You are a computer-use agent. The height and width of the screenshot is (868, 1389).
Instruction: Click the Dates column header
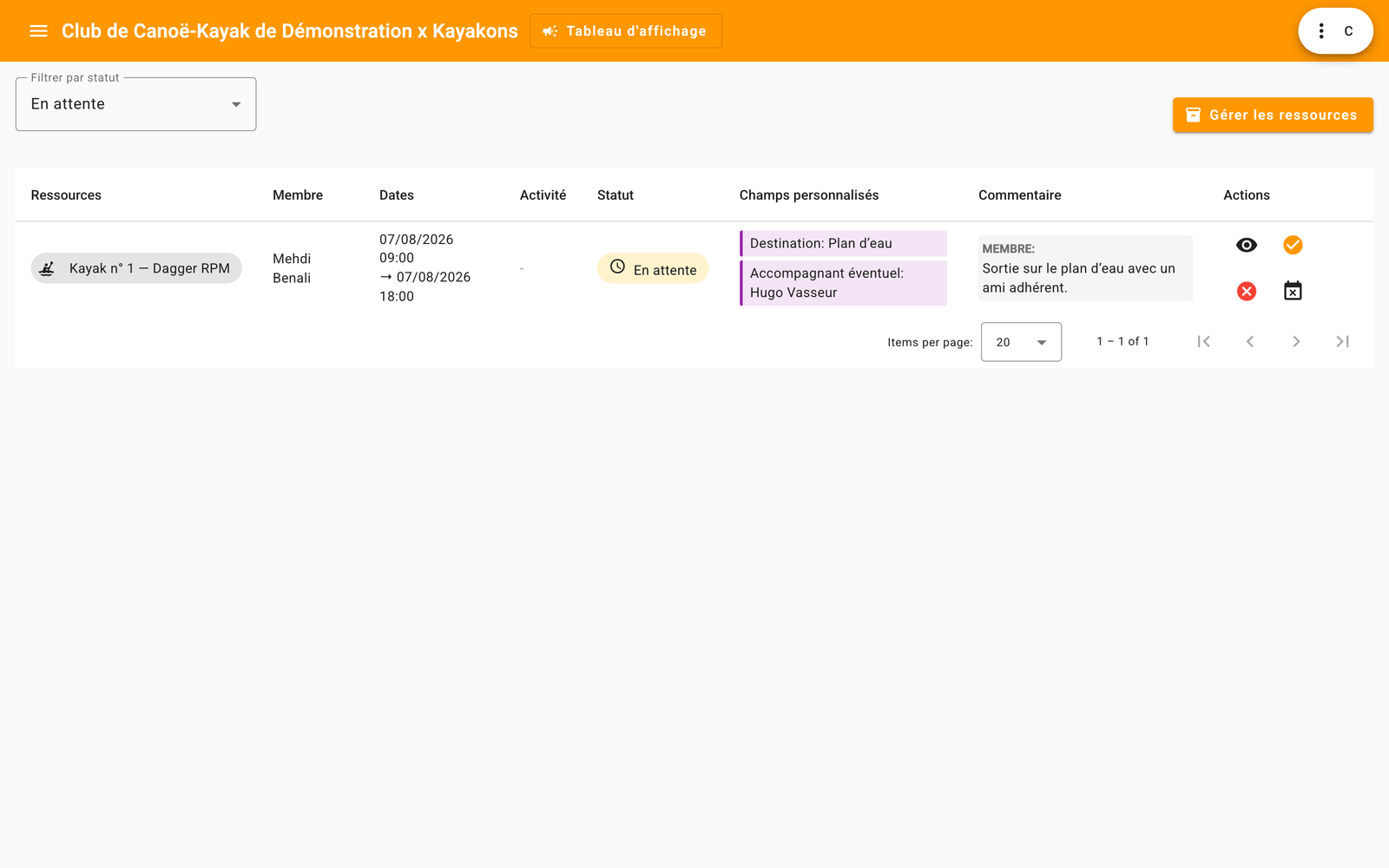397,195
